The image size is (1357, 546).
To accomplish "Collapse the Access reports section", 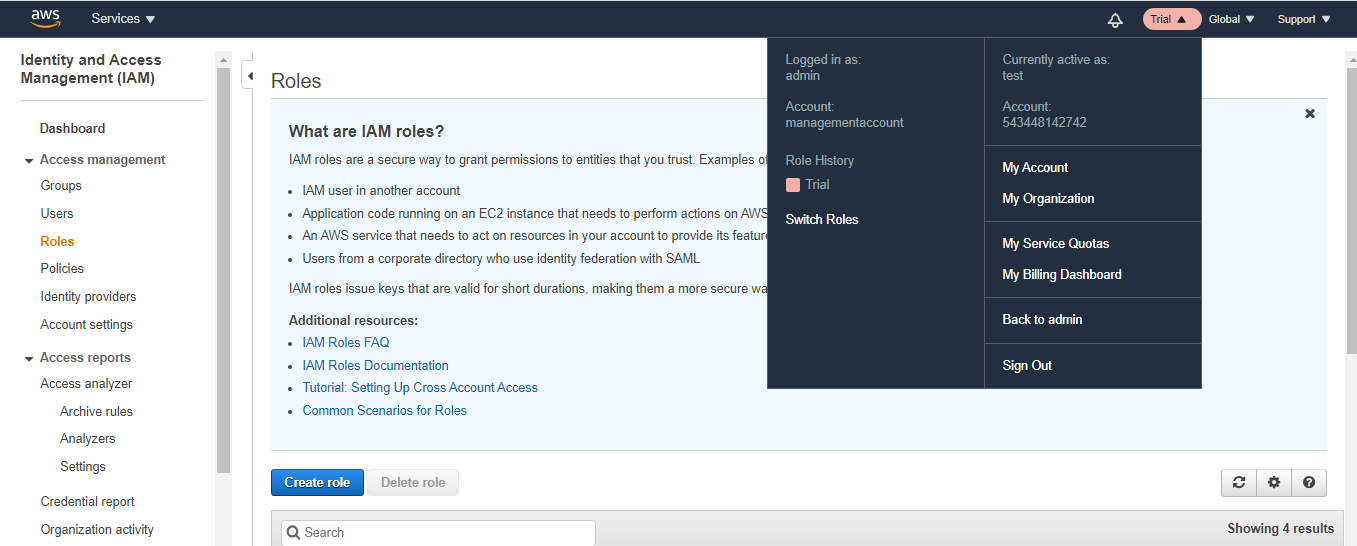I will tap(29, 358).
